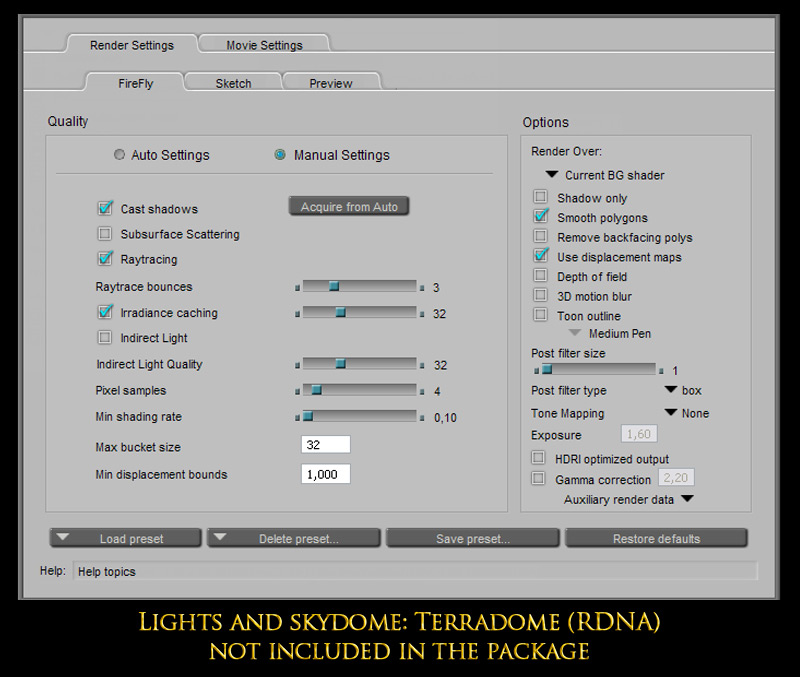
Task: Uncheck the Cast shadows checkbox
Action: [105, 208]
